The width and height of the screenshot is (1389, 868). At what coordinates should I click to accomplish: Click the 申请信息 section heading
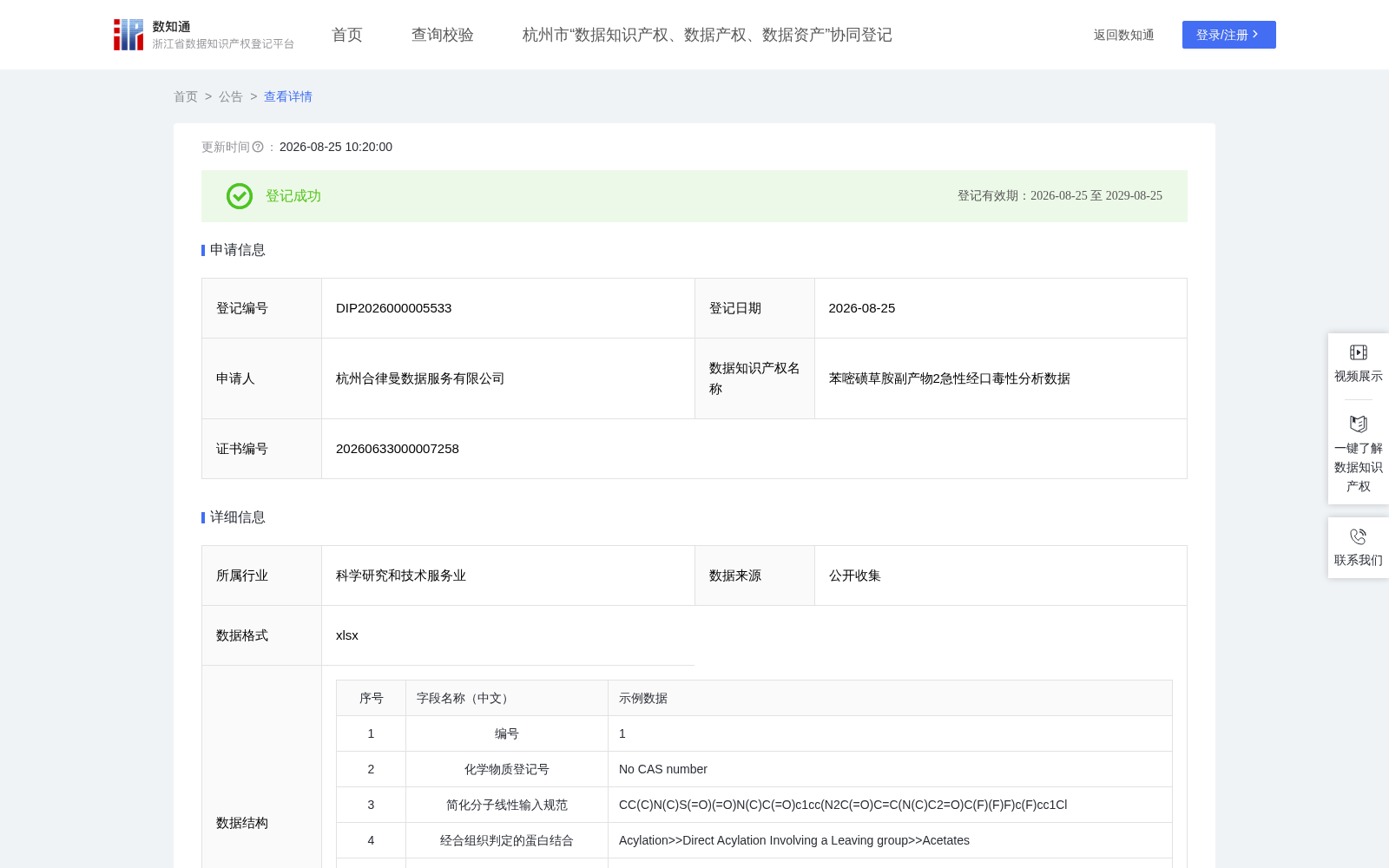(x=238, y=250)
